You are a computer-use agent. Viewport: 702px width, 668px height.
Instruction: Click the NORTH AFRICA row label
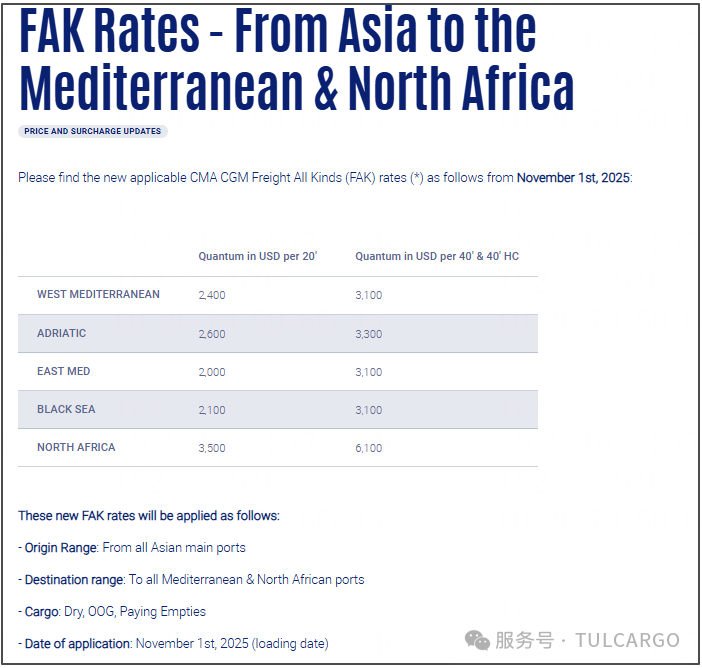tap(76, 447)
